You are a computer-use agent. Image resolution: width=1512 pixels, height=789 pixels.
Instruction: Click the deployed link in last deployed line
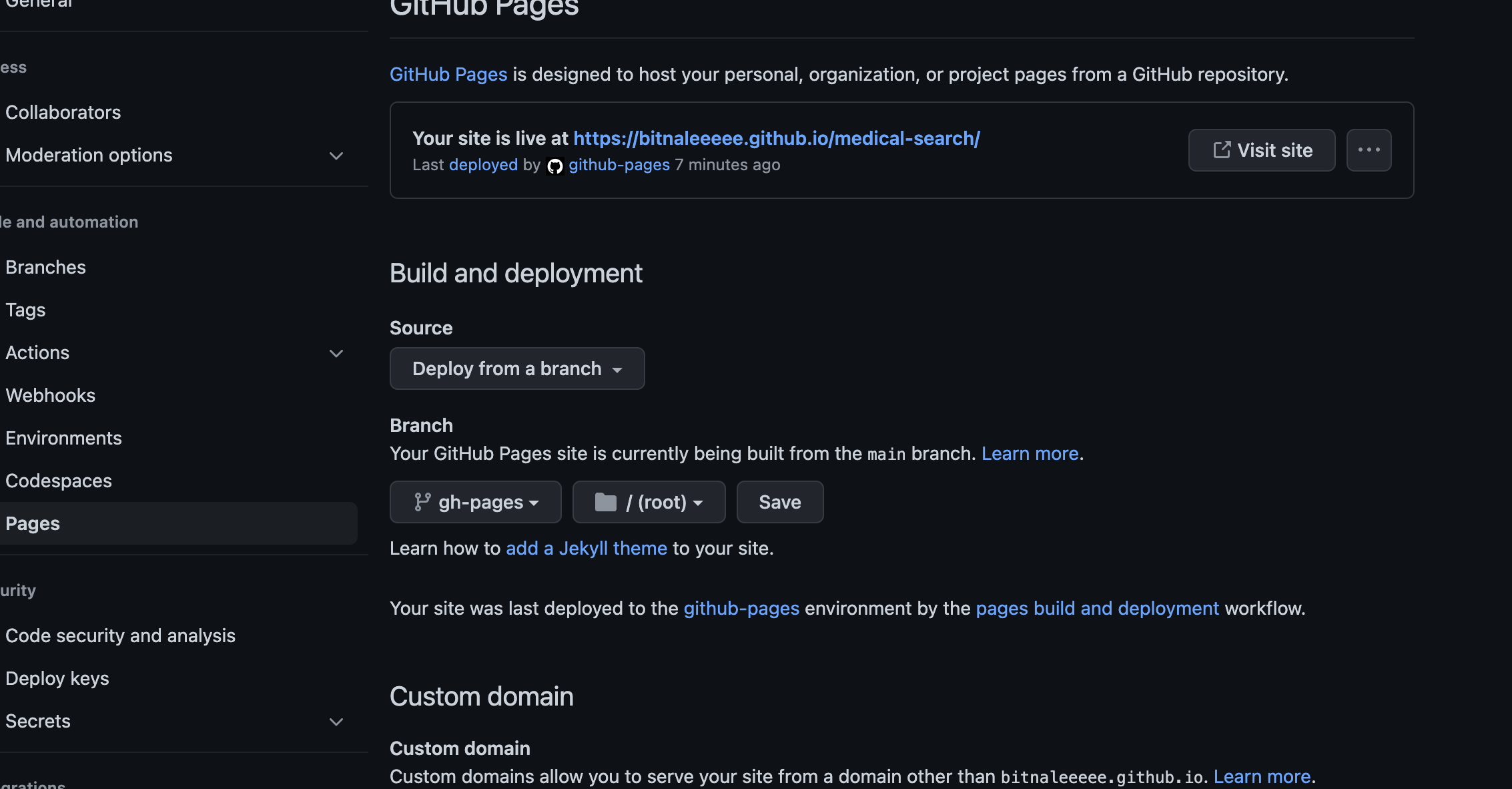pyautogui.click(x=483, y=165)
